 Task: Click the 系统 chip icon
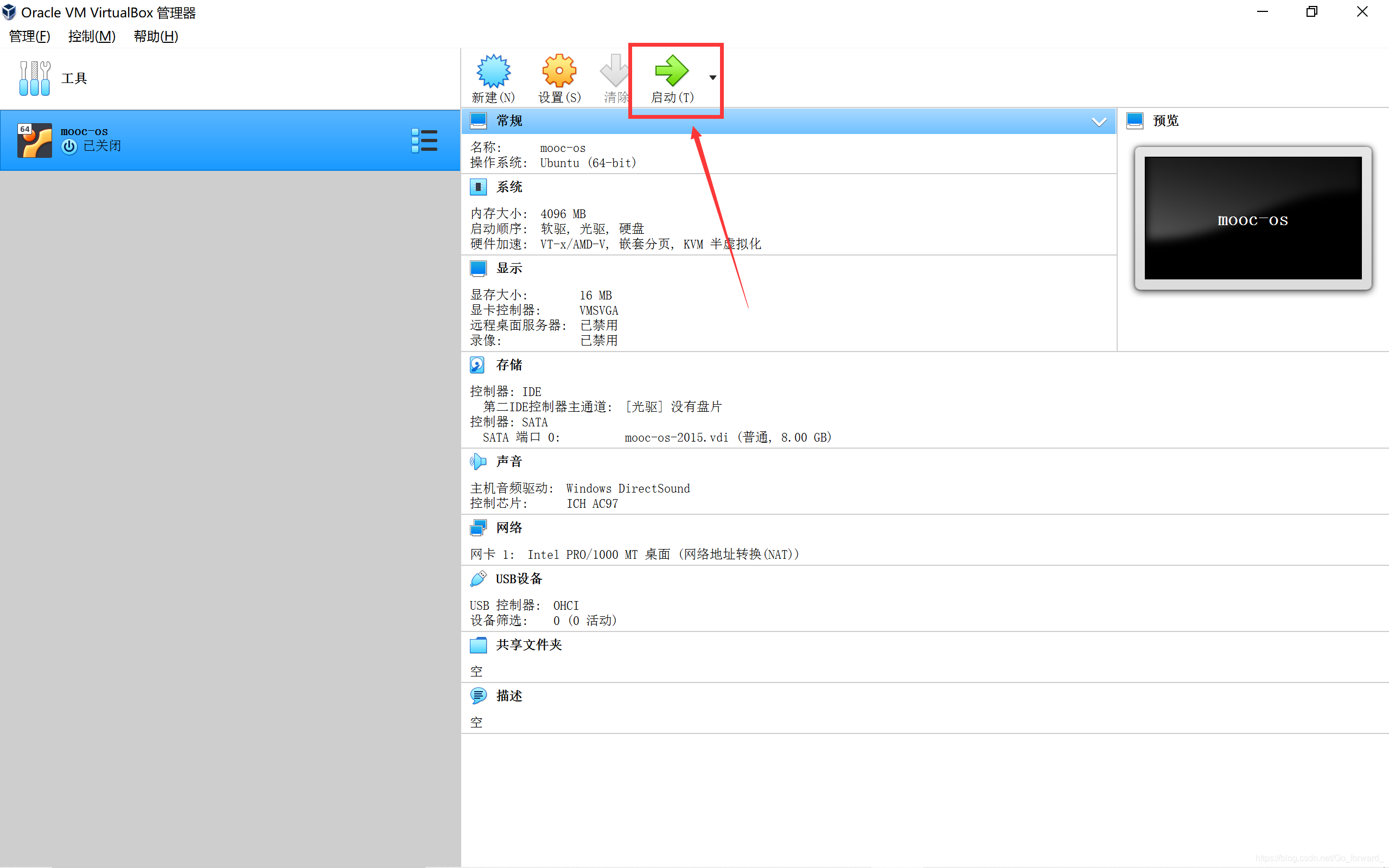pyautogui.click(x=478, y=187)
